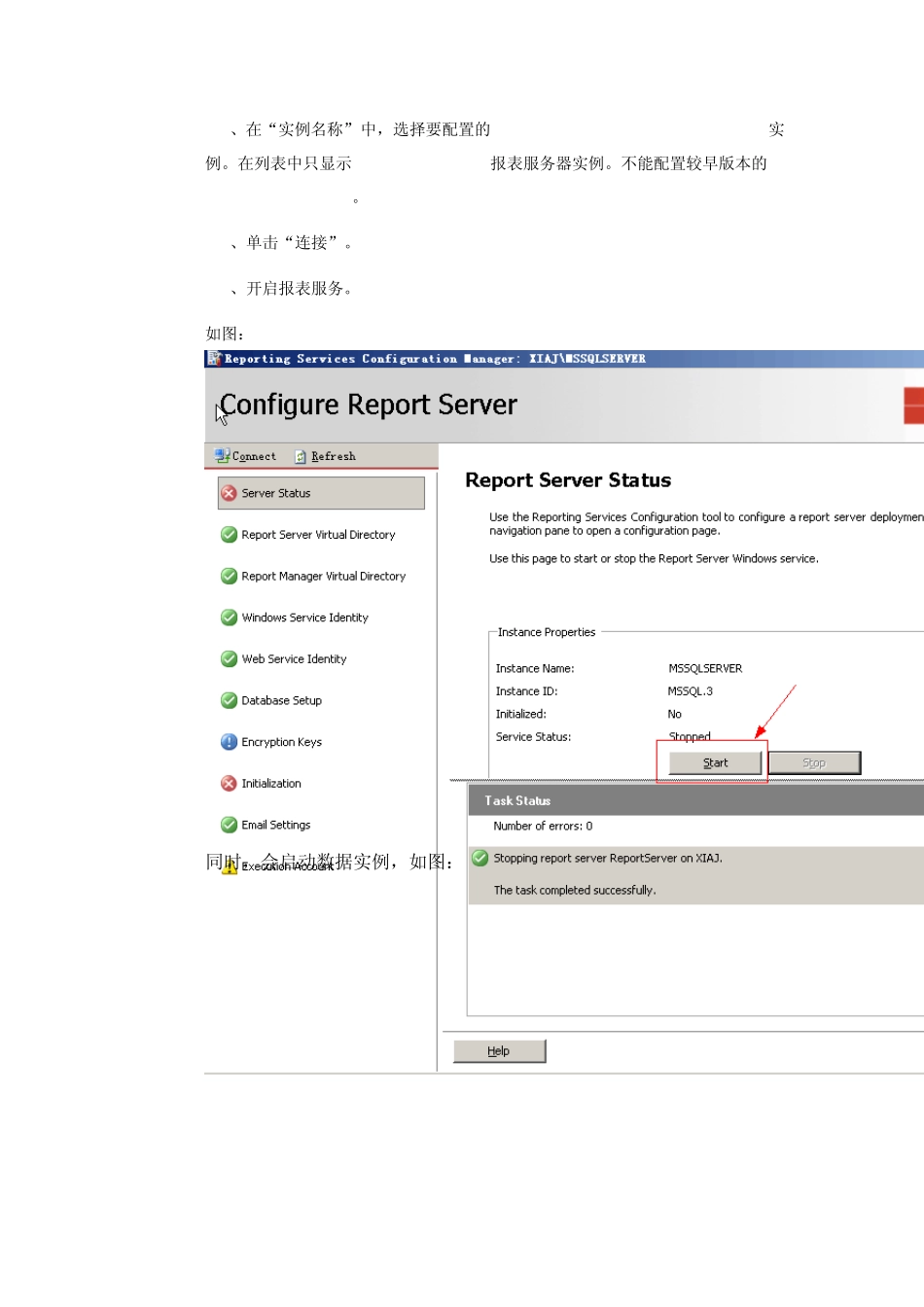Click the Connect toolbar icon
Screen dimensions: 924x1307
click(222, 456)
